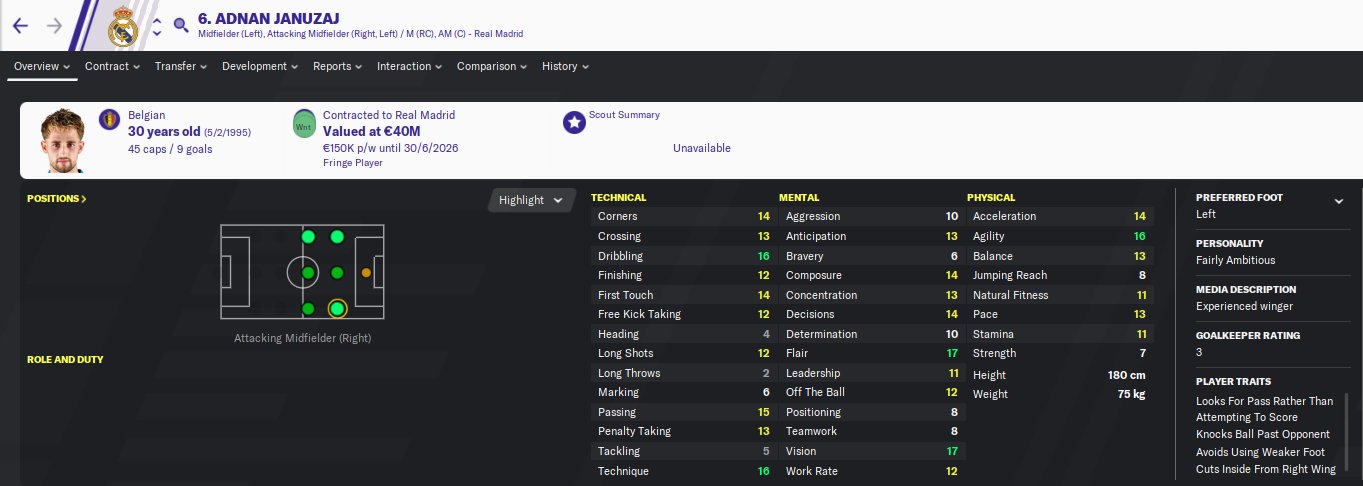Expand the Preferred Foot panel chevron

[x=1339, y=201]
